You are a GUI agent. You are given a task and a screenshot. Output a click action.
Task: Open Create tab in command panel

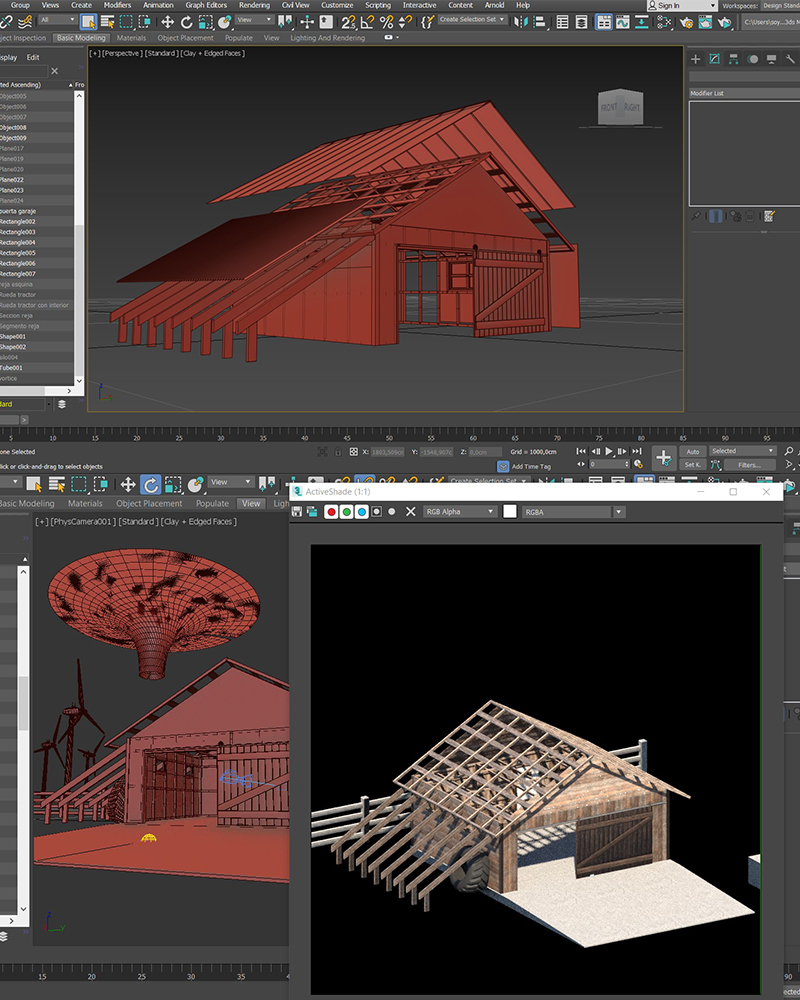click(695, 59)
